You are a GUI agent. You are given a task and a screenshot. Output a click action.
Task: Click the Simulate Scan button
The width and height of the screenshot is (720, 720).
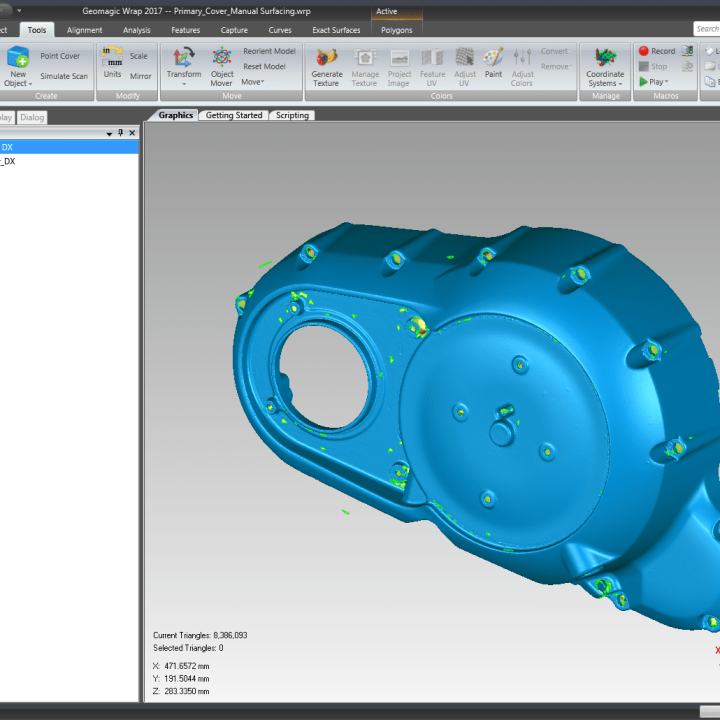point(64,76)
